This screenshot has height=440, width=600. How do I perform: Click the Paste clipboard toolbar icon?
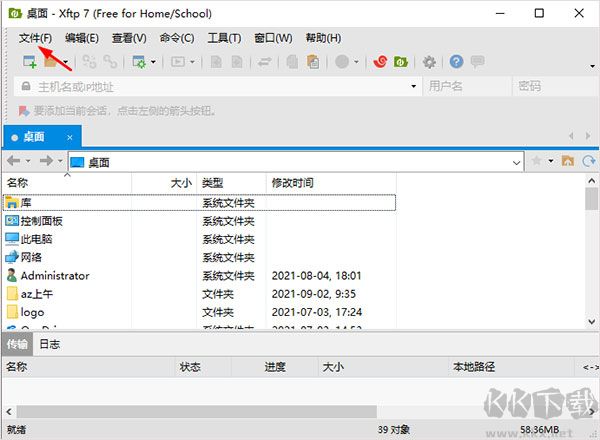(x=313, y=62)
